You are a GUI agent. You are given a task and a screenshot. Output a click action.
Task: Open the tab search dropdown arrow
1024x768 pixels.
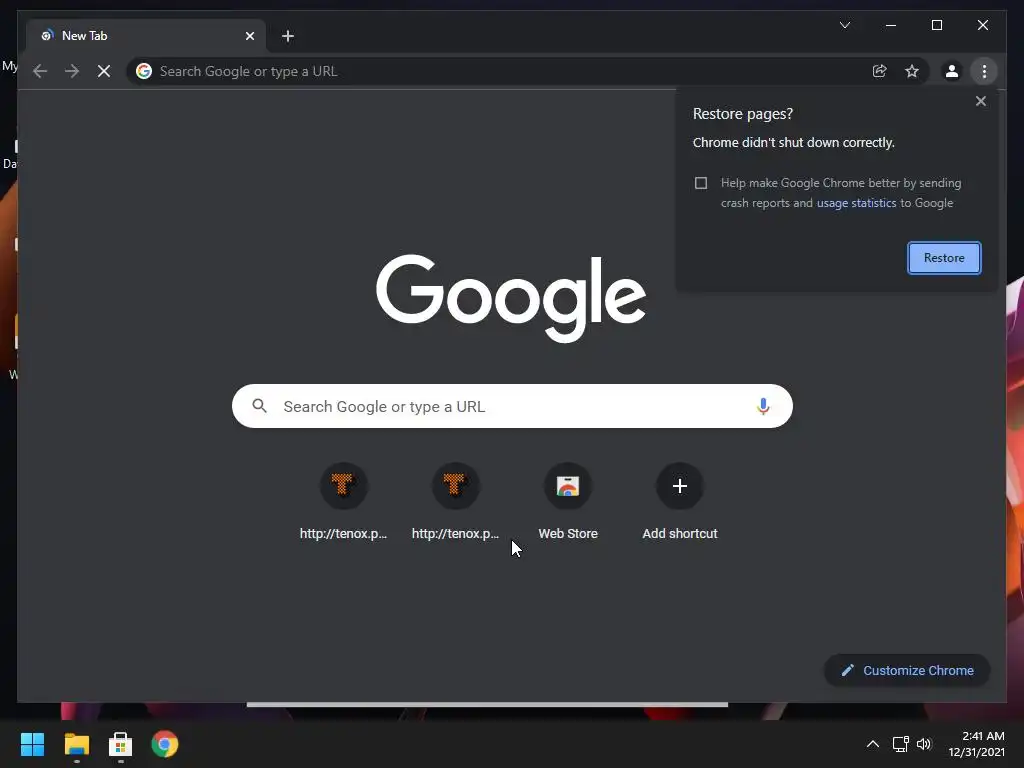click(x=845, y=25)
